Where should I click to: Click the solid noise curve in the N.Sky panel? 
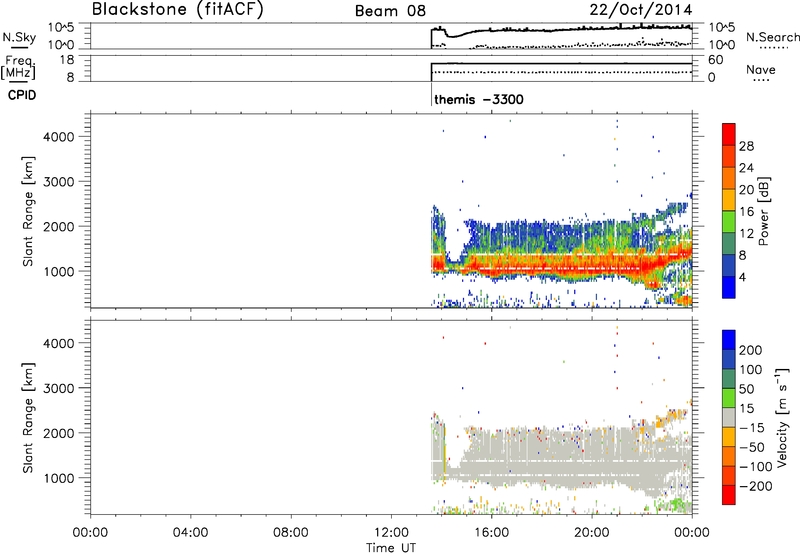[x=561, y=30]
